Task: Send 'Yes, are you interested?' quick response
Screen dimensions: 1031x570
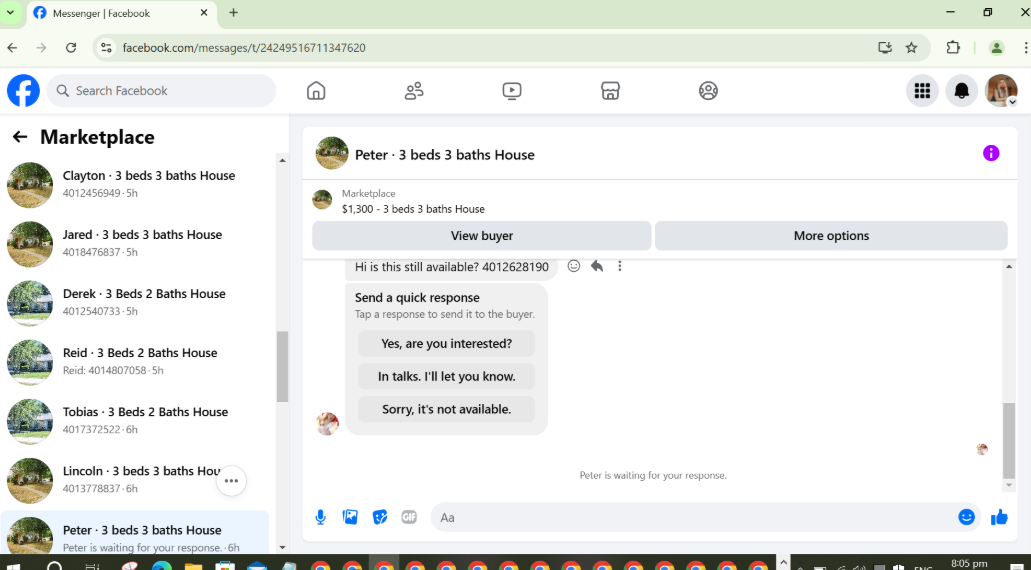Action: coord(446,343)
